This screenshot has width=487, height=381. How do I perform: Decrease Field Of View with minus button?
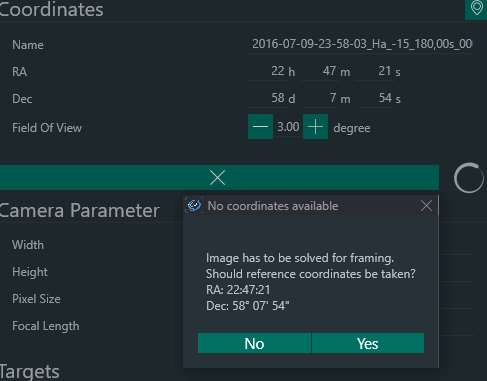click(260, 127)
